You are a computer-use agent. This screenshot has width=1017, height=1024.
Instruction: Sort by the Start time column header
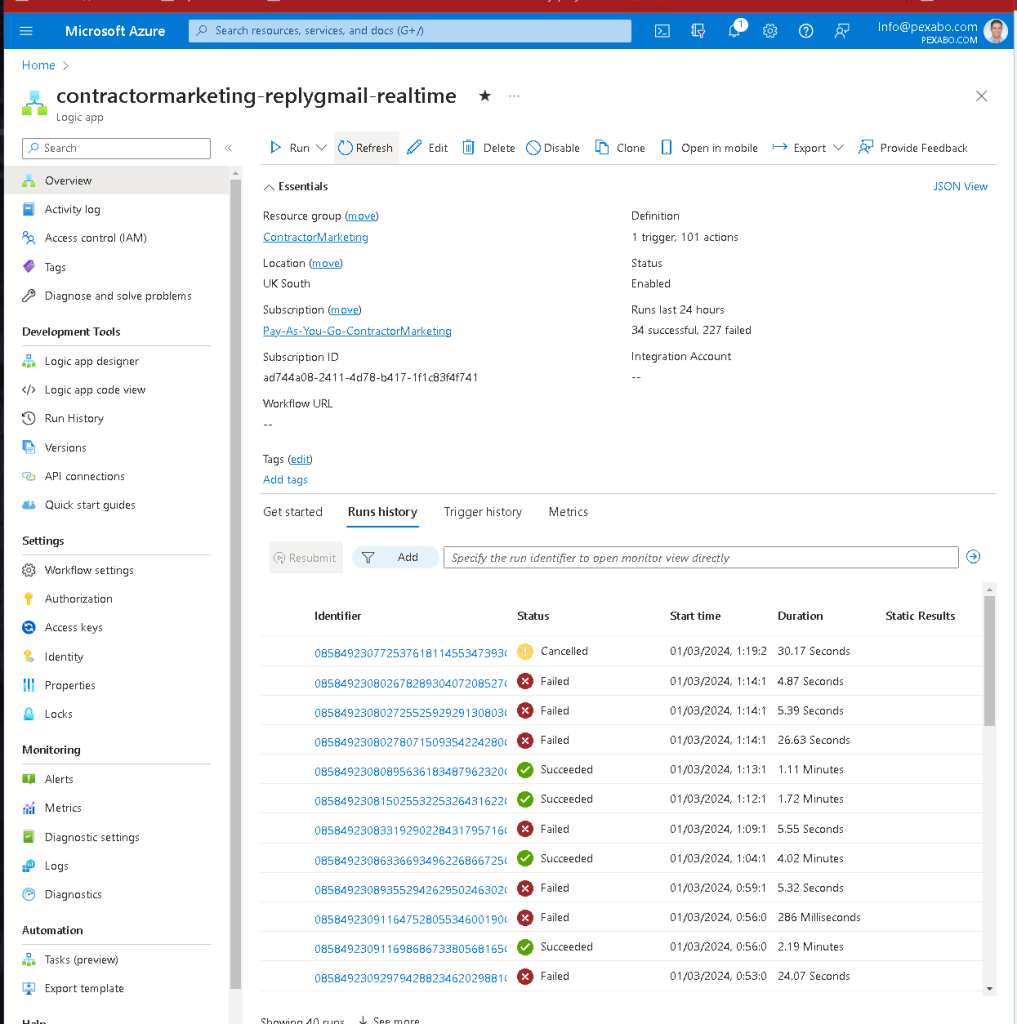click(695, 616)
